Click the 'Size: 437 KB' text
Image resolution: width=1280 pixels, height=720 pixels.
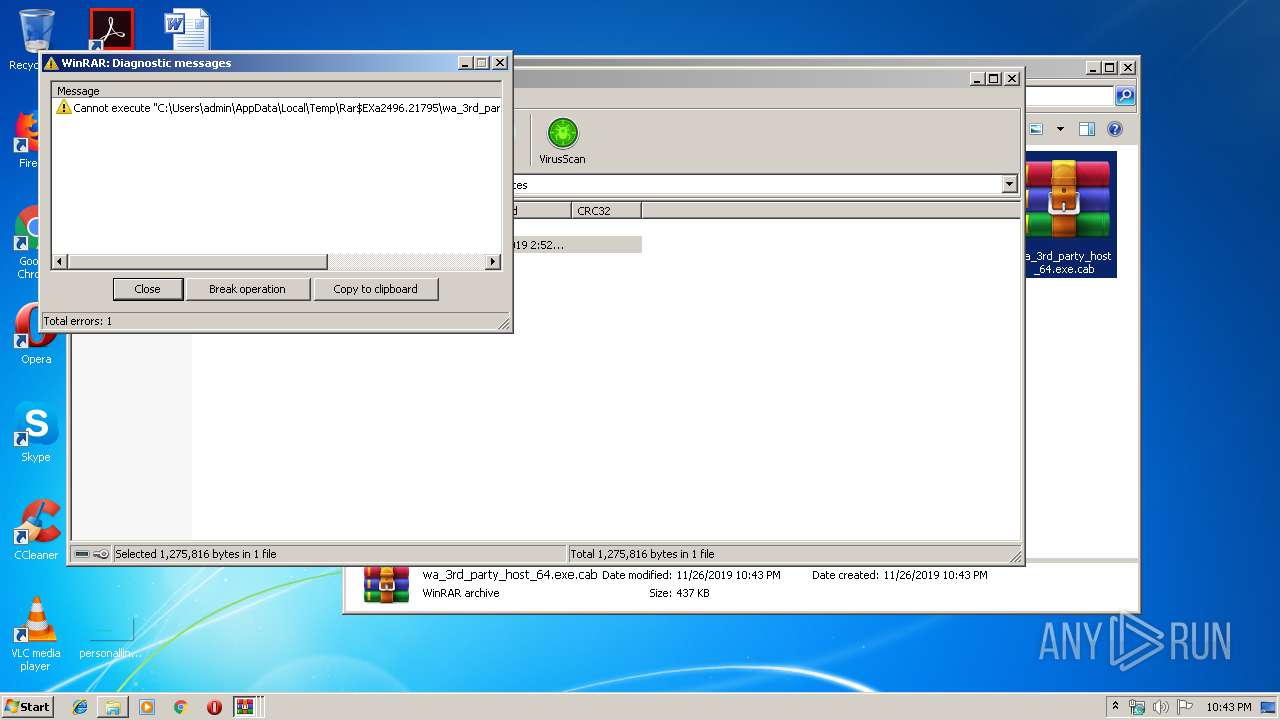click(x=679, y=593)
